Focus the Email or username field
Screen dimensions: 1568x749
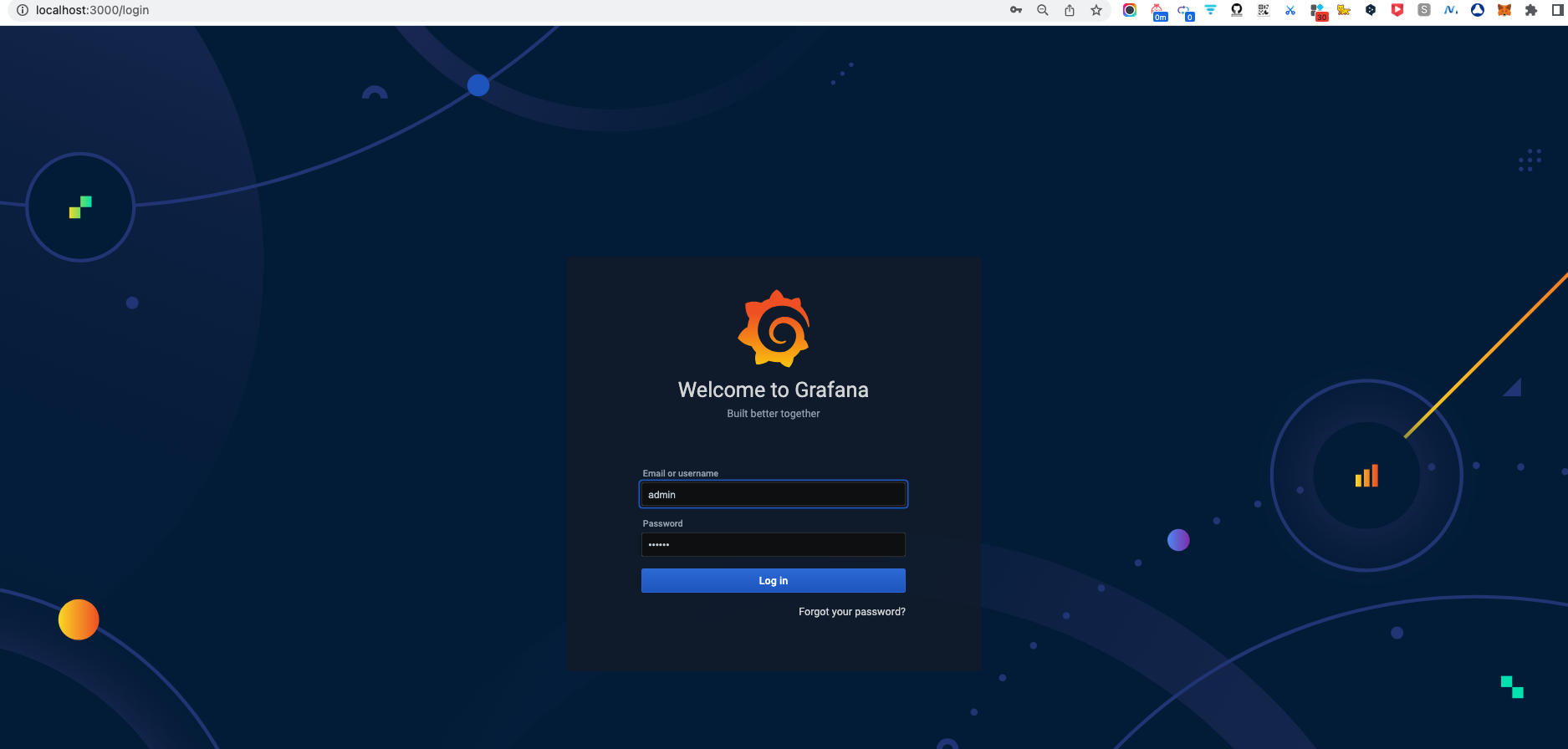click(x=773, y=495)
